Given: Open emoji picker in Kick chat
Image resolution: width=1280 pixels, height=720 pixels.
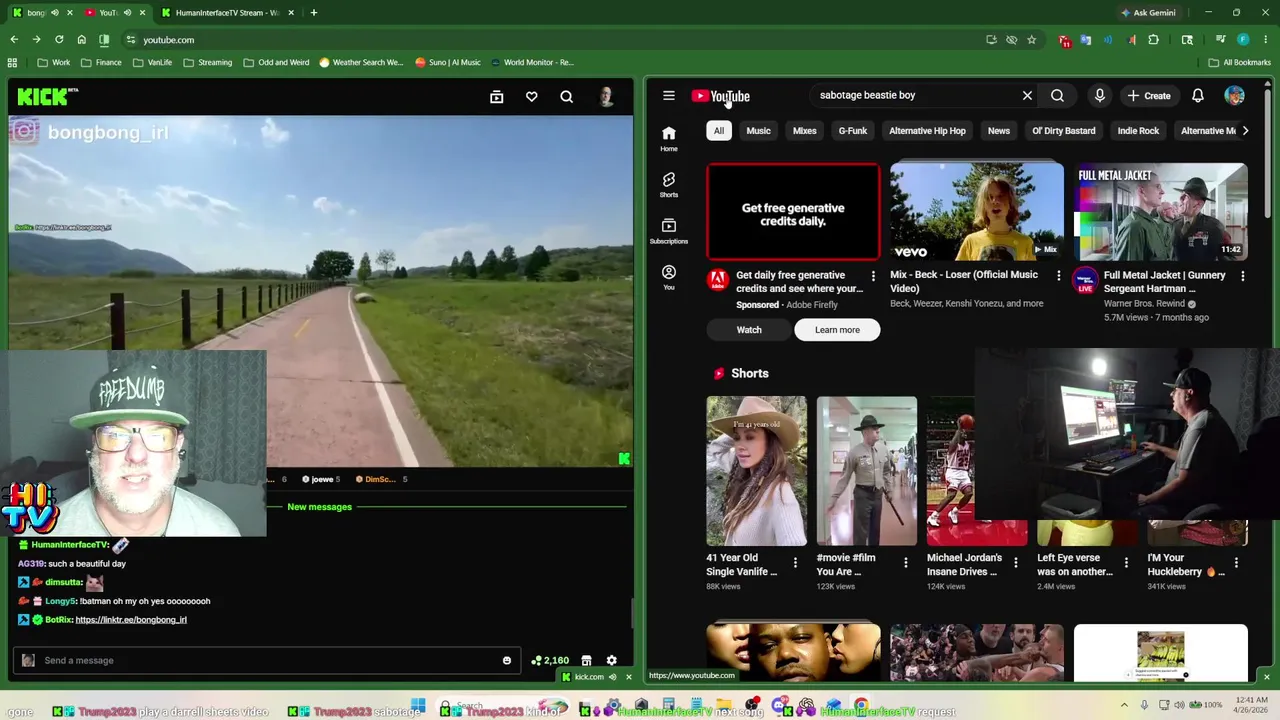Looking at the screenshot, I should click(x=507, y=660).
